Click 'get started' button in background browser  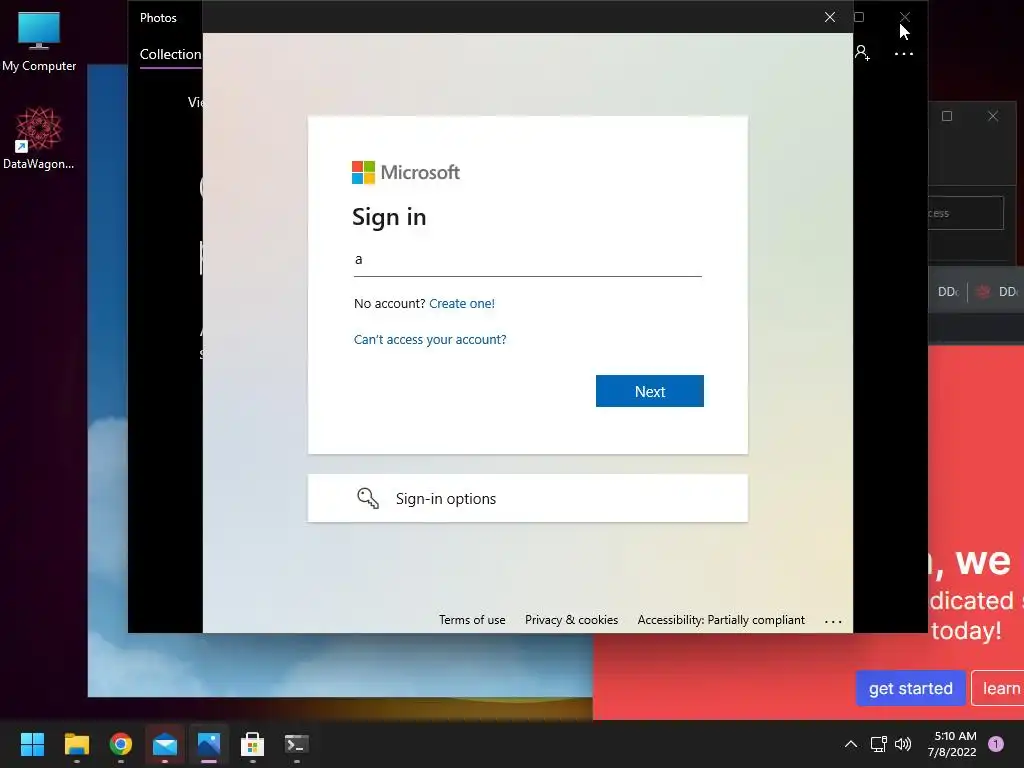click(910, 688)
